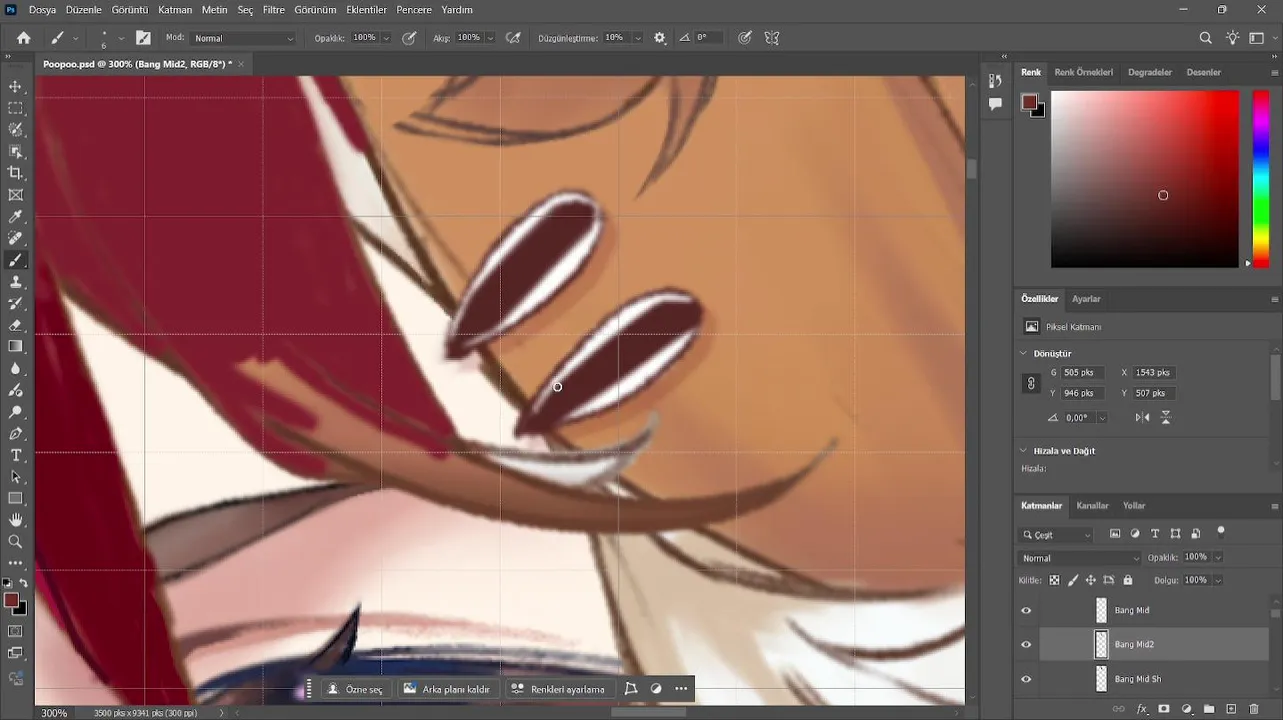Click Özne seç button

354,689
